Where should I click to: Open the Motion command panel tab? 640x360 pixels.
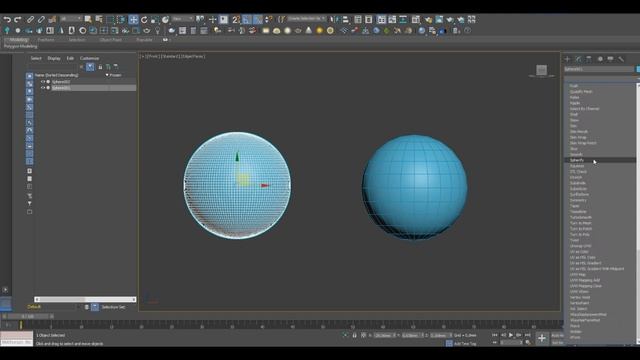(600, 59)
